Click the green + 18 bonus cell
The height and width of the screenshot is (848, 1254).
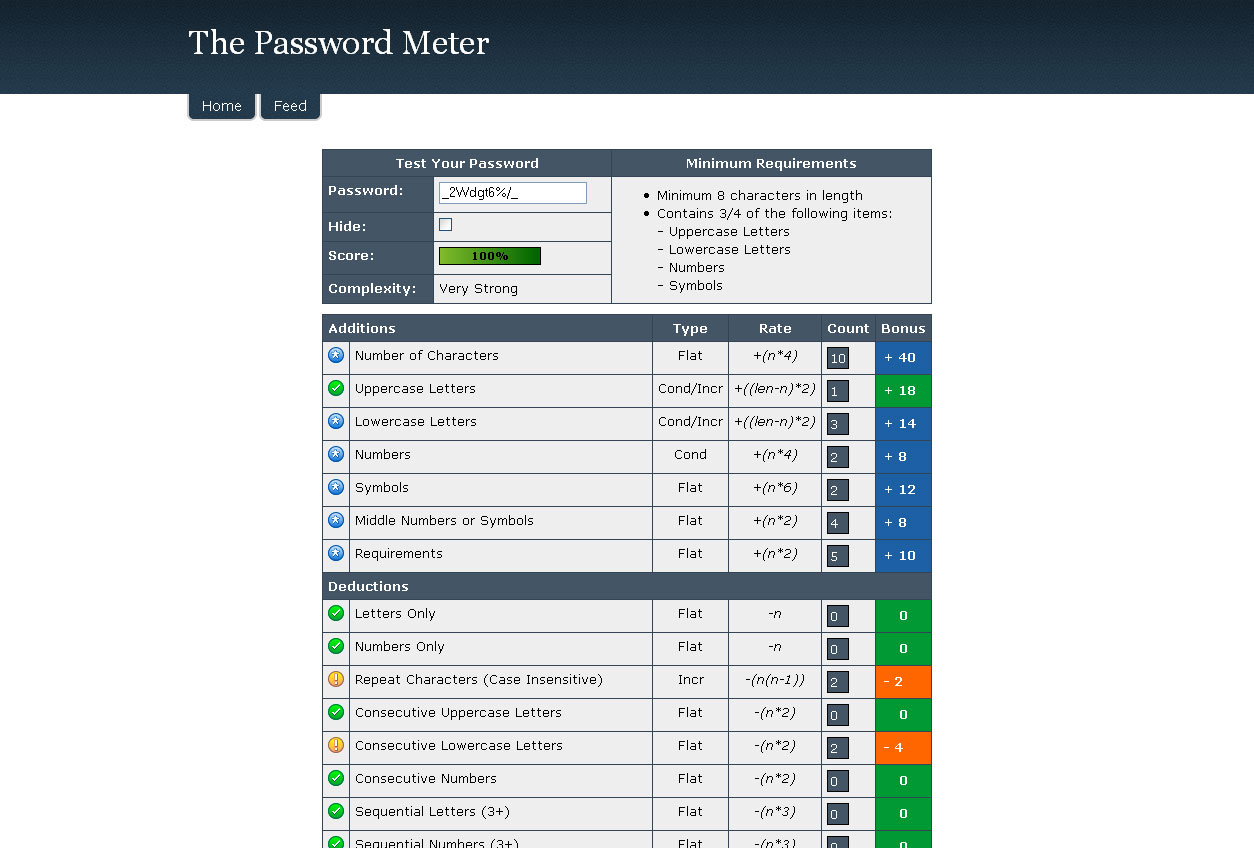click(903, 391)
